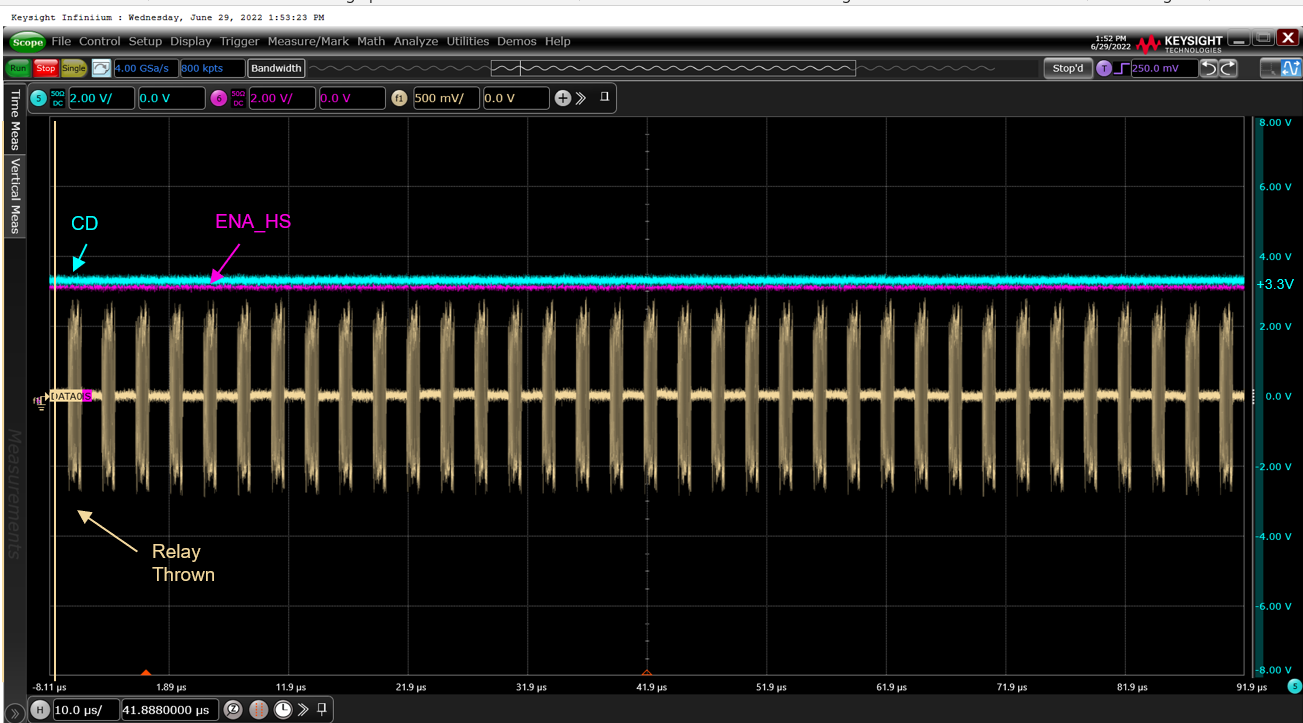Toggle channel 6 display

pos(219,98)
